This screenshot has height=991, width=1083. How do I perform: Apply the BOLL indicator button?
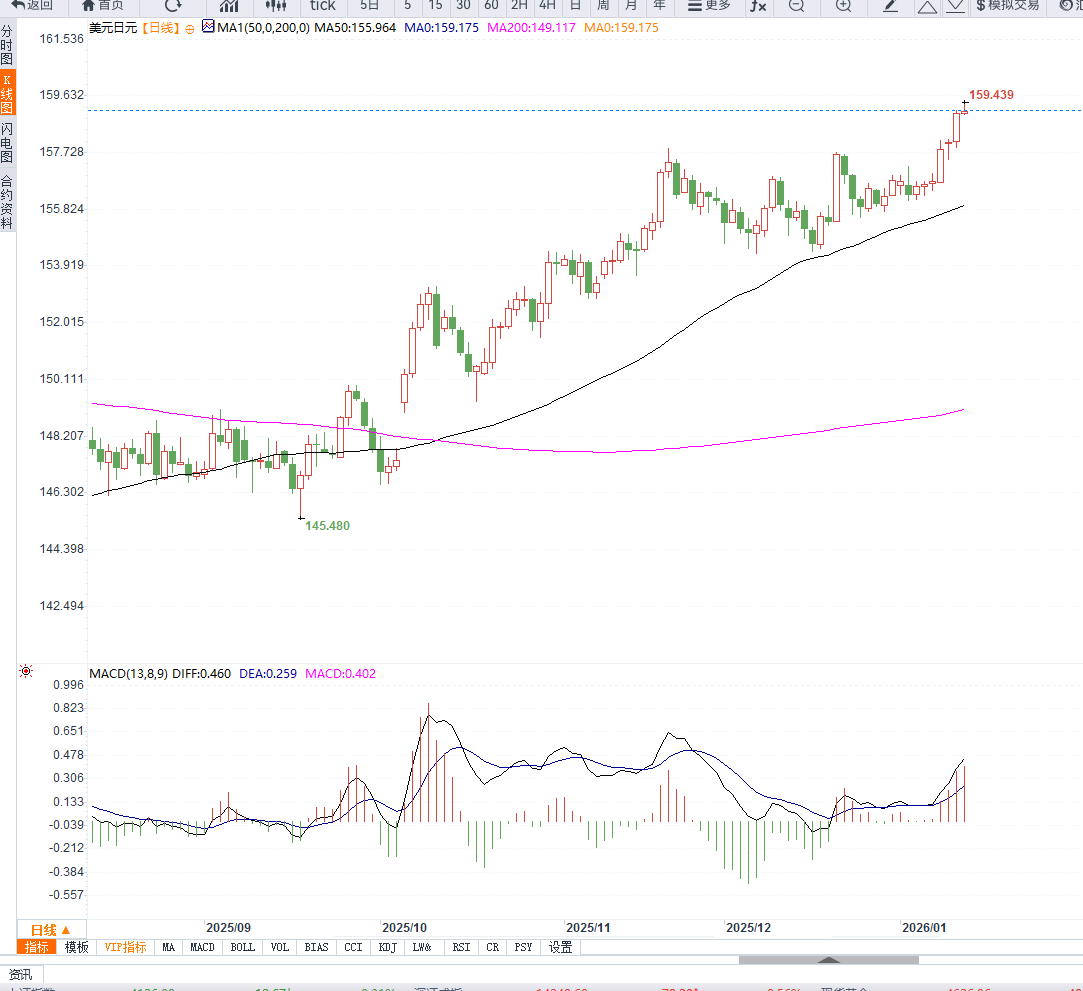[x=242, y=947]
